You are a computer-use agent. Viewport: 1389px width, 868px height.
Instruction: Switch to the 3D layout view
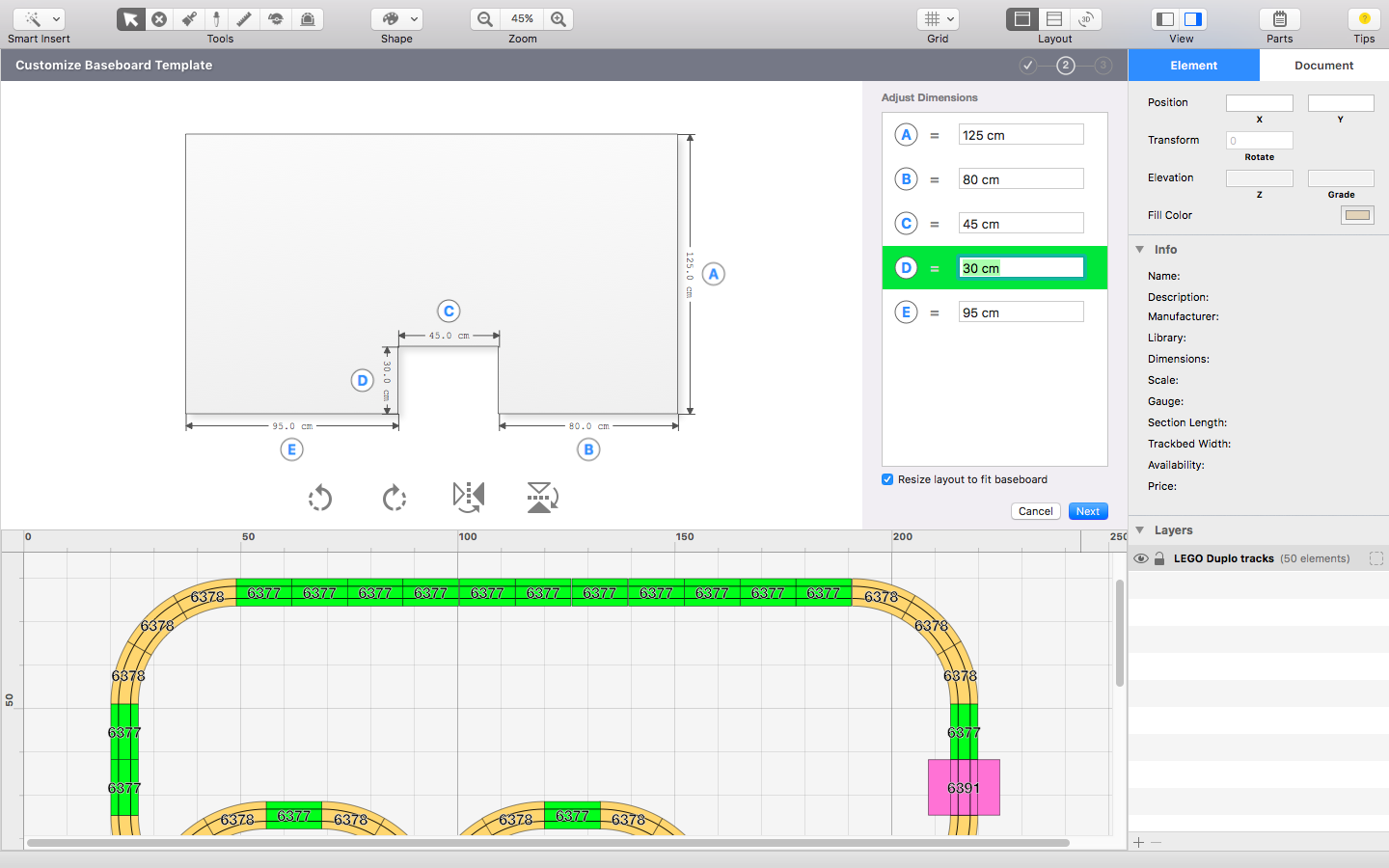click(x=1085, y=19)
